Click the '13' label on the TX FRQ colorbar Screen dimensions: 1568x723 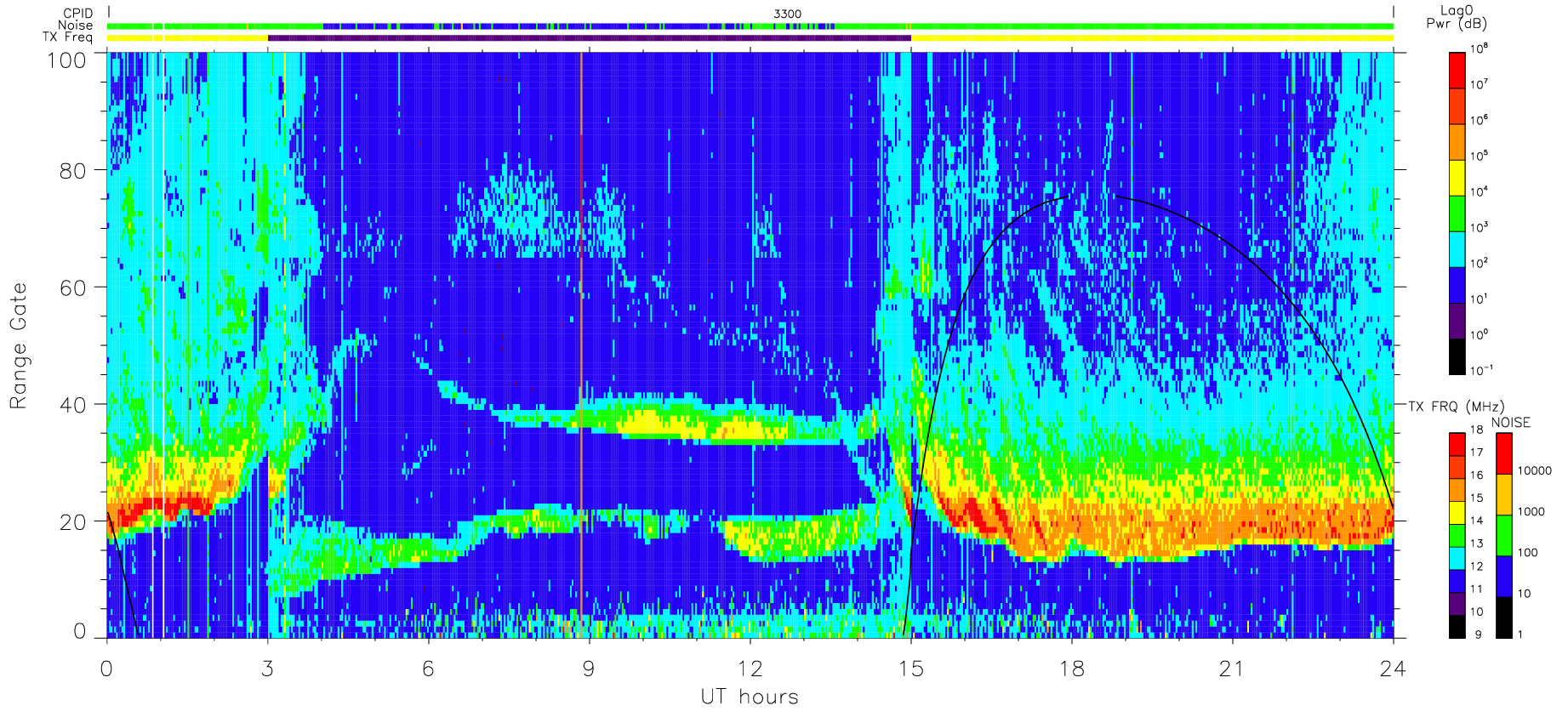[x=1476, y=544]
